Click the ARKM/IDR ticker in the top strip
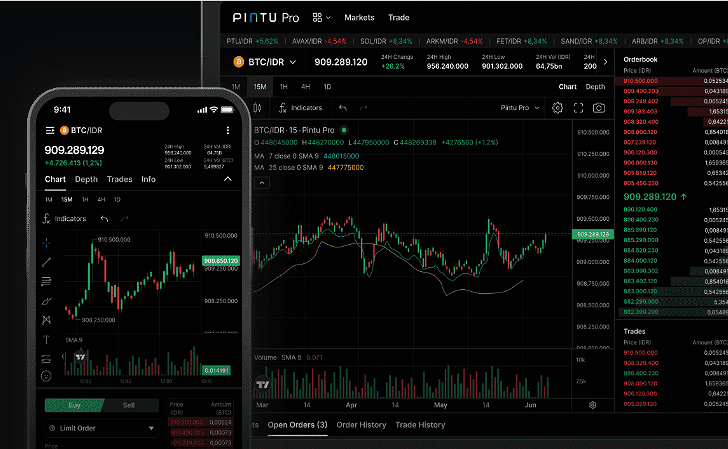This screenshot has width=728, height=449. click(454, 41)
